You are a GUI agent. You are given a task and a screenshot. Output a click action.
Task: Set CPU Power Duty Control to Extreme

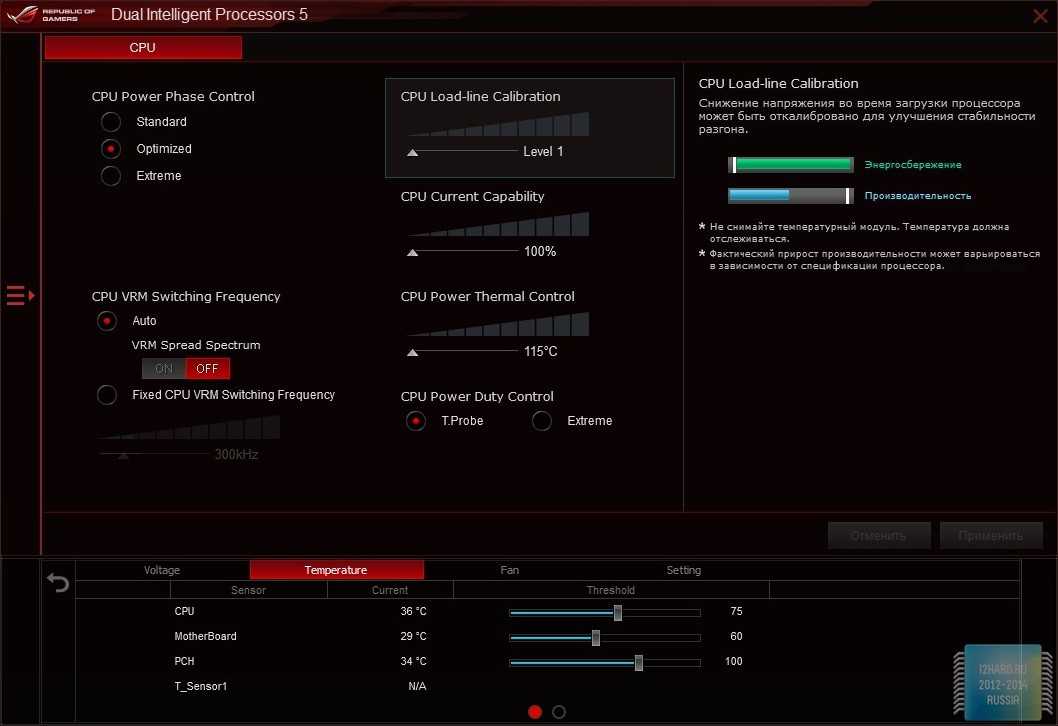(542, 421)
